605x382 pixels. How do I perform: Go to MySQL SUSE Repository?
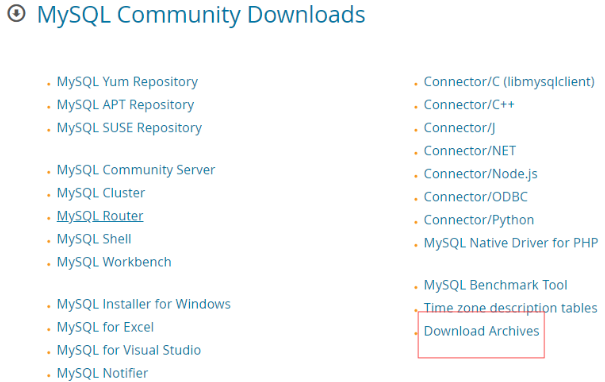click(x=129, y=128)
